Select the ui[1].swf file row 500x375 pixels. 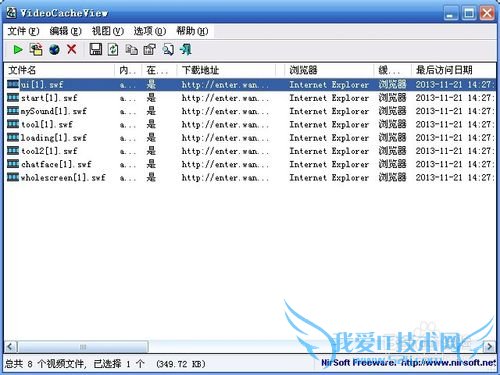250,84
